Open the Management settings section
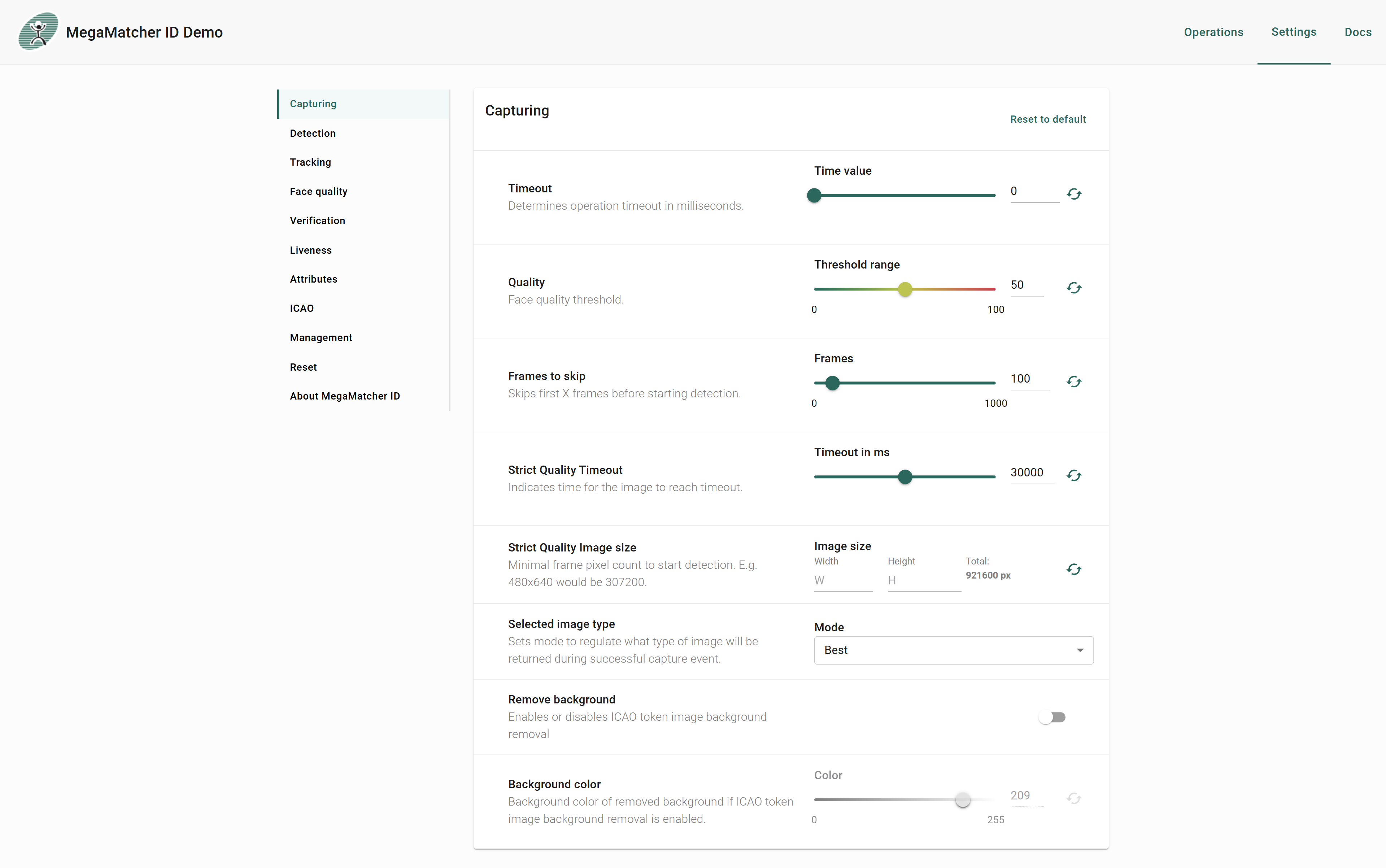 364,338
